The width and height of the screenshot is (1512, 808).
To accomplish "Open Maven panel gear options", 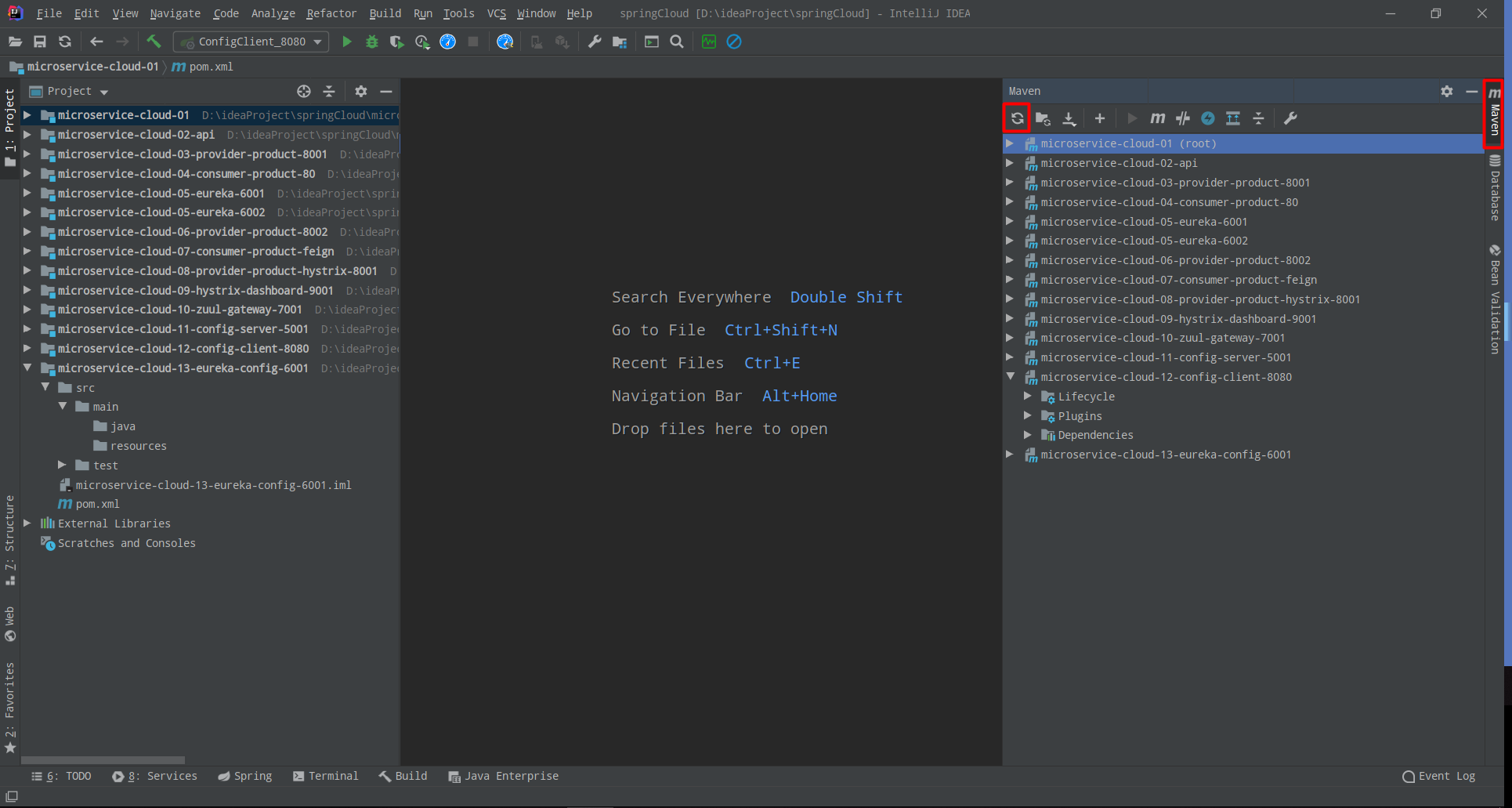I will pyautogui.click(x=1446, y=91).
